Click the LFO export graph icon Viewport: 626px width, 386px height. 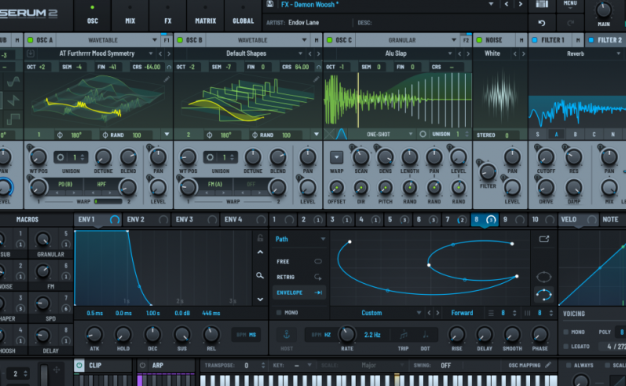(x=544, y=239)
